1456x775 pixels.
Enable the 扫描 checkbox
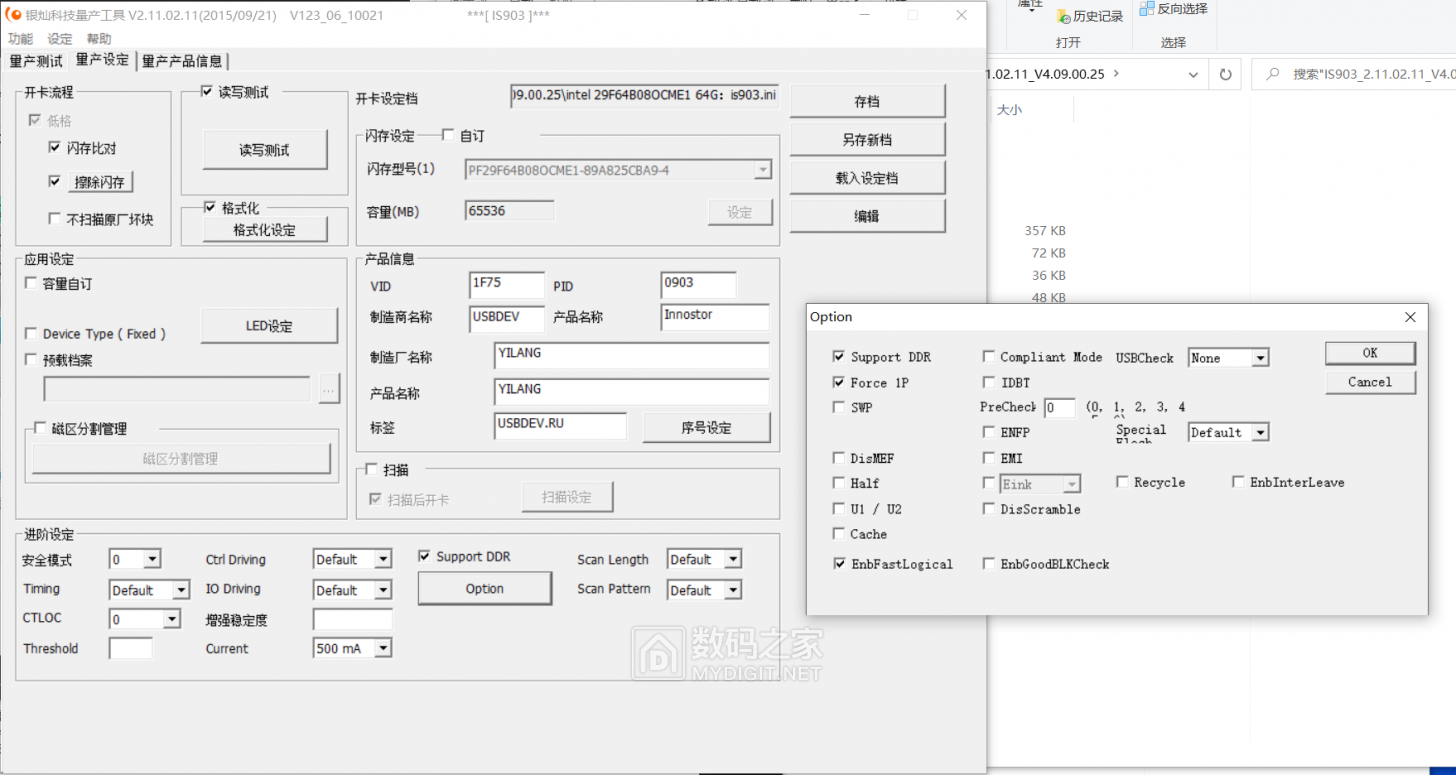point(372,469)
